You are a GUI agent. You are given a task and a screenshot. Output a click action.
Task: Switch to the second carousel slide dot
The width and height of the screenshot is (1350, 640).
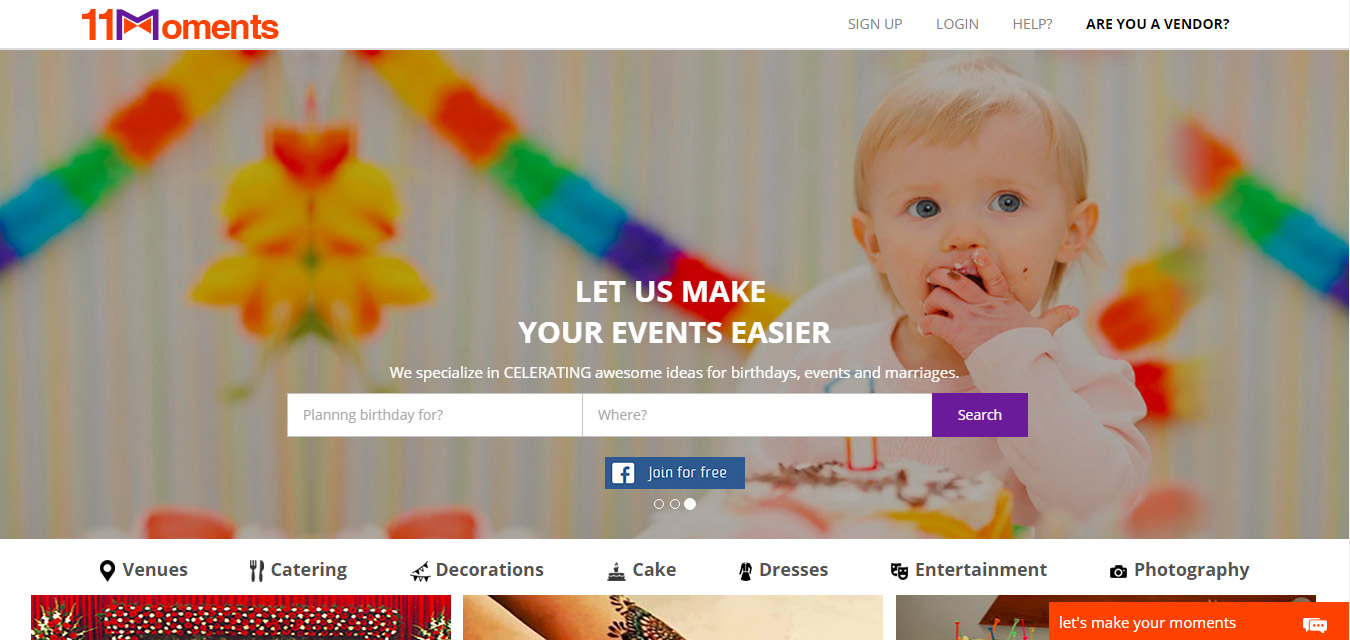675,504
